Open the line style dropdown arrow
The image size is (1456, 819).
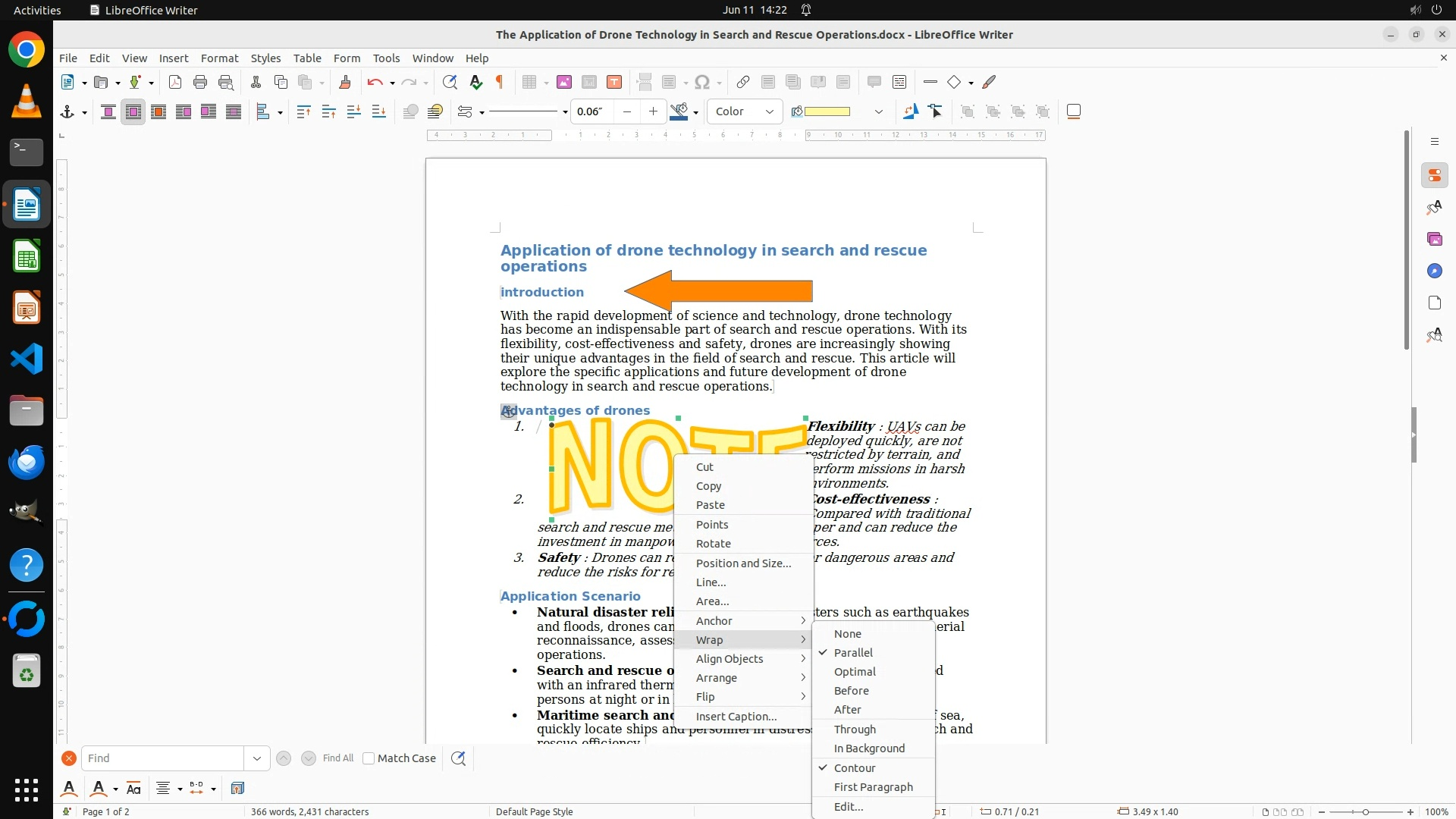[565, 112]
